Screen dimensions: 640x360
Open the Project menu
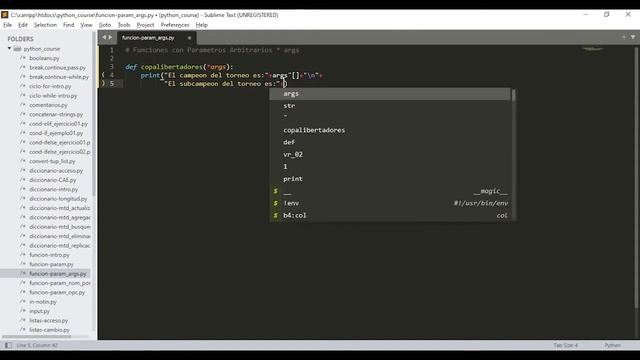(x=145, y=25)
